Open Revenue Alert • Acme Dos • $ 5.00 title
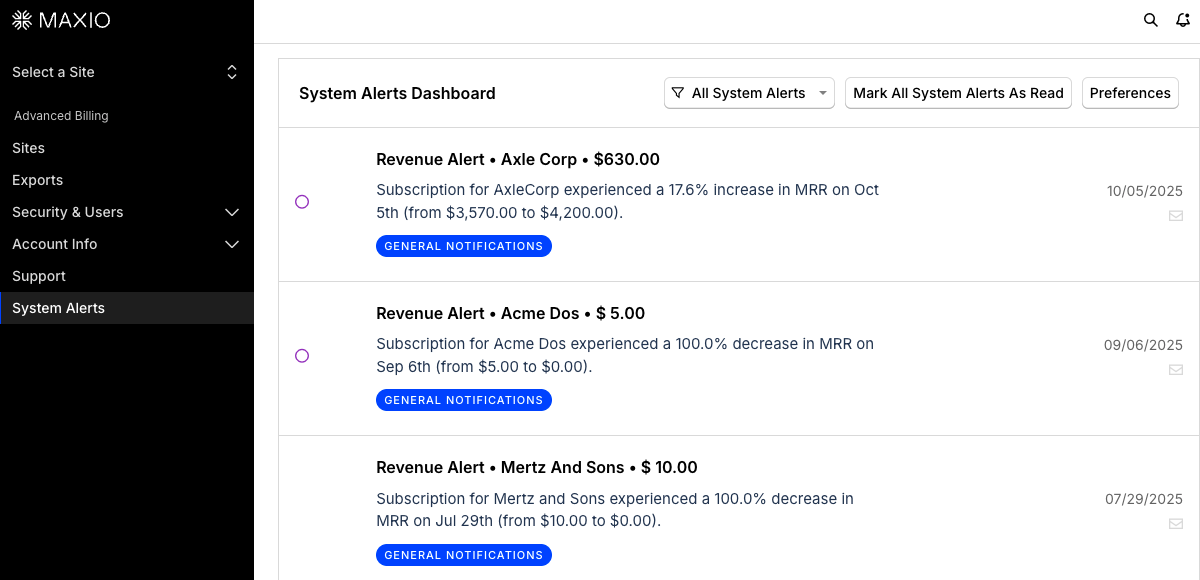 (510, 313)
